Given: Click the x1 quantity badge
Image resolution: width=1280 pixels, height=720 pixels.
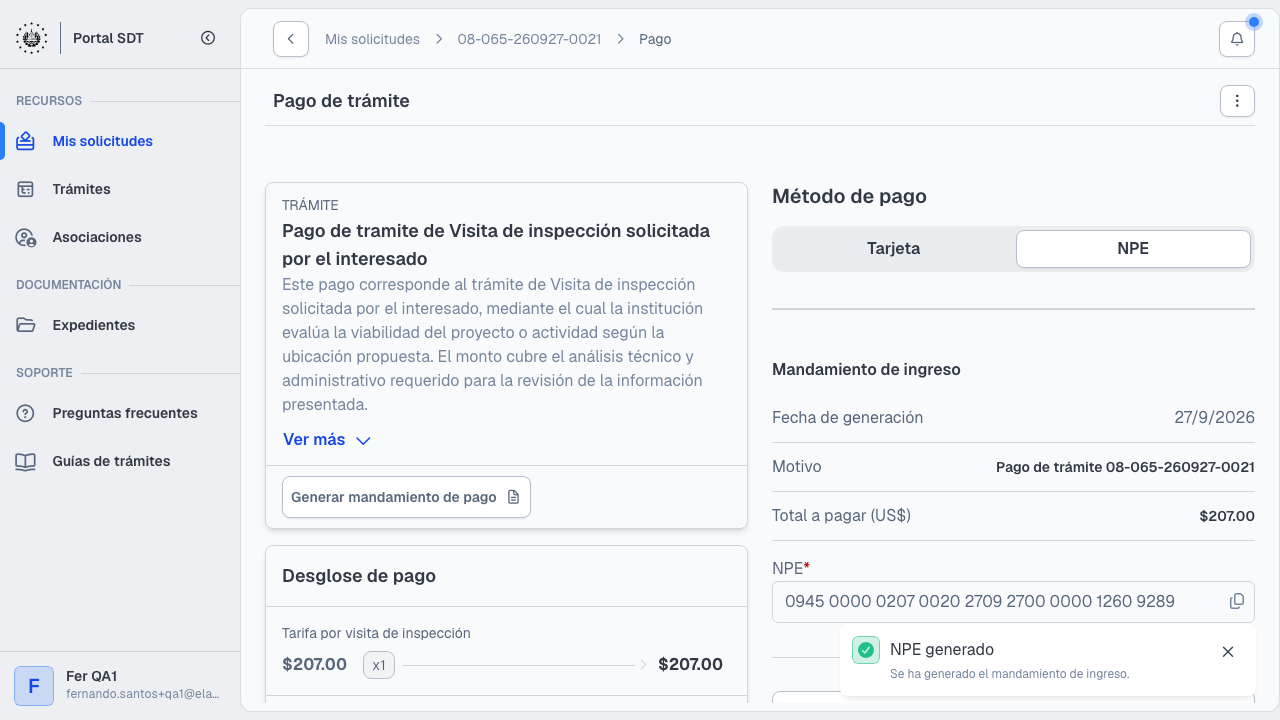Looking at the screenshot, I should click(x=379, y=665).
